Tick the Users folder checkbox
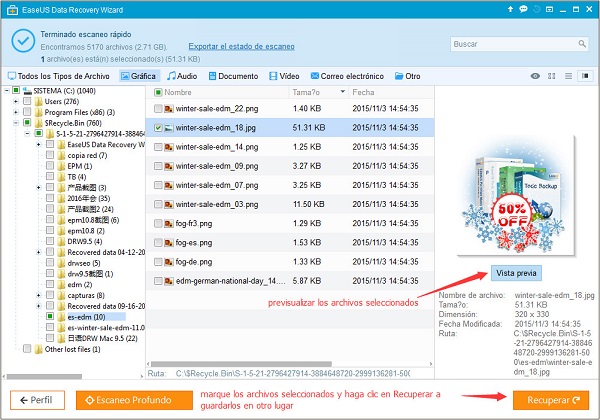Screen dimensions: 600x420 [x=27, y=101]
